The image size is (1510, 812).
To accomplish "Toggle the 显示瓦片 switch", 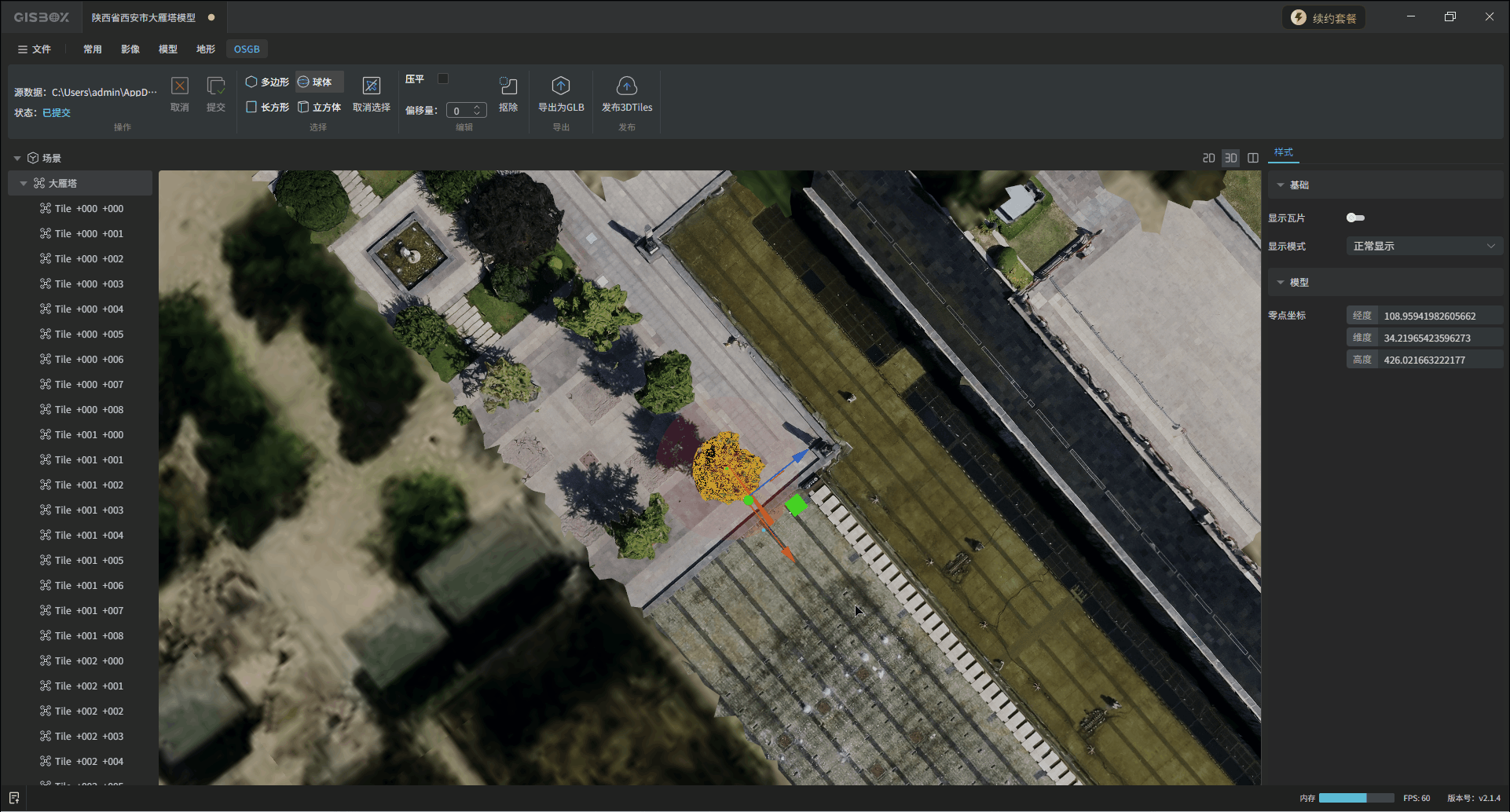I will [1355, 218].
